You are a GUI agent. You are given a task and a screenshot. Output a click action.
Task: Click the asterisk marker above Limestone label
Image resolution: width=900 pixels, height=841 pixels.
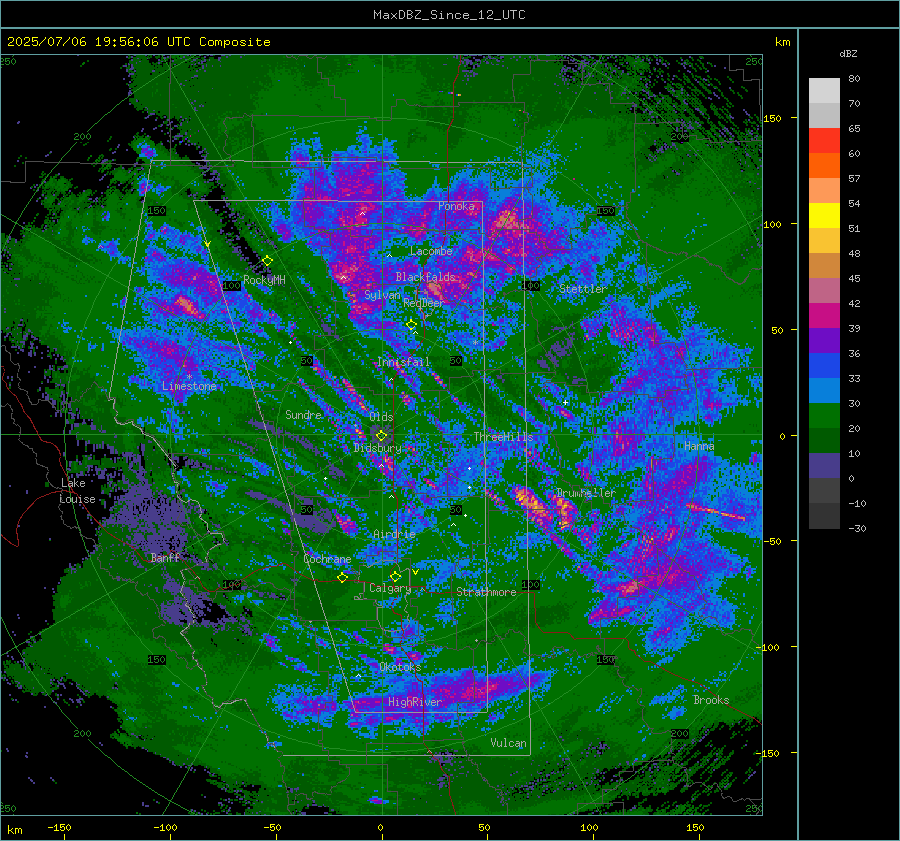(x=189, y=377)
